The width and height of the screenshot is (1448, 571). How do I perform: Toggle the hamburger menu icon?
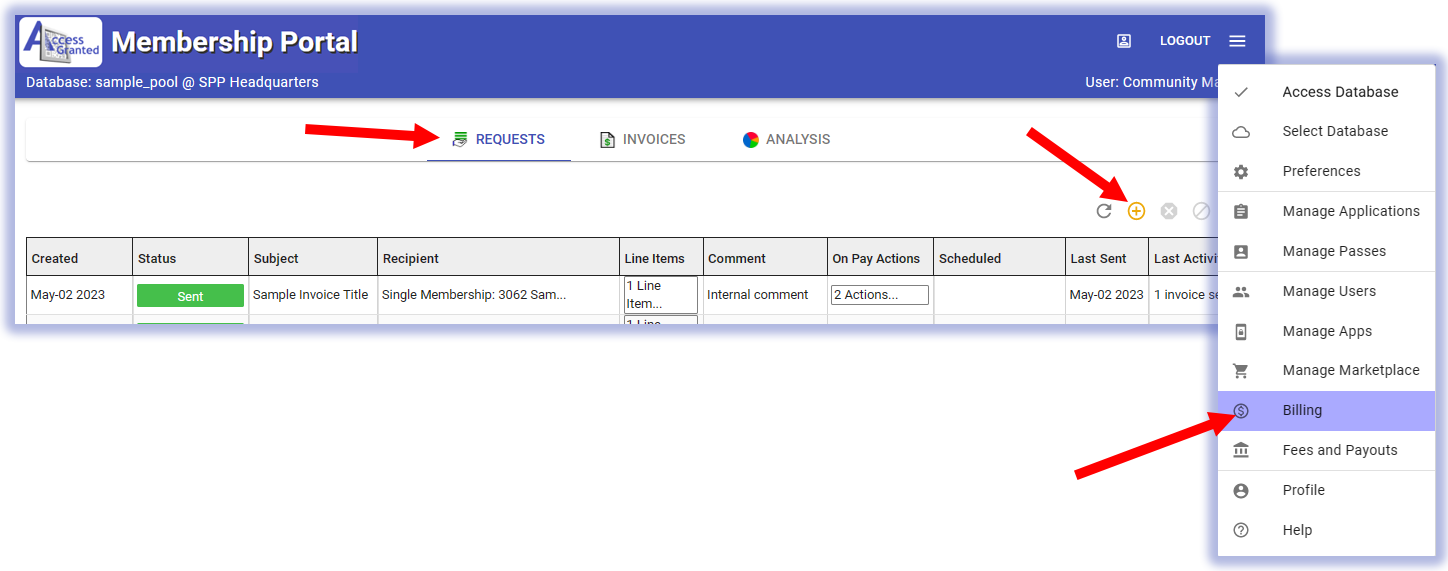[x=1237, y=41]
